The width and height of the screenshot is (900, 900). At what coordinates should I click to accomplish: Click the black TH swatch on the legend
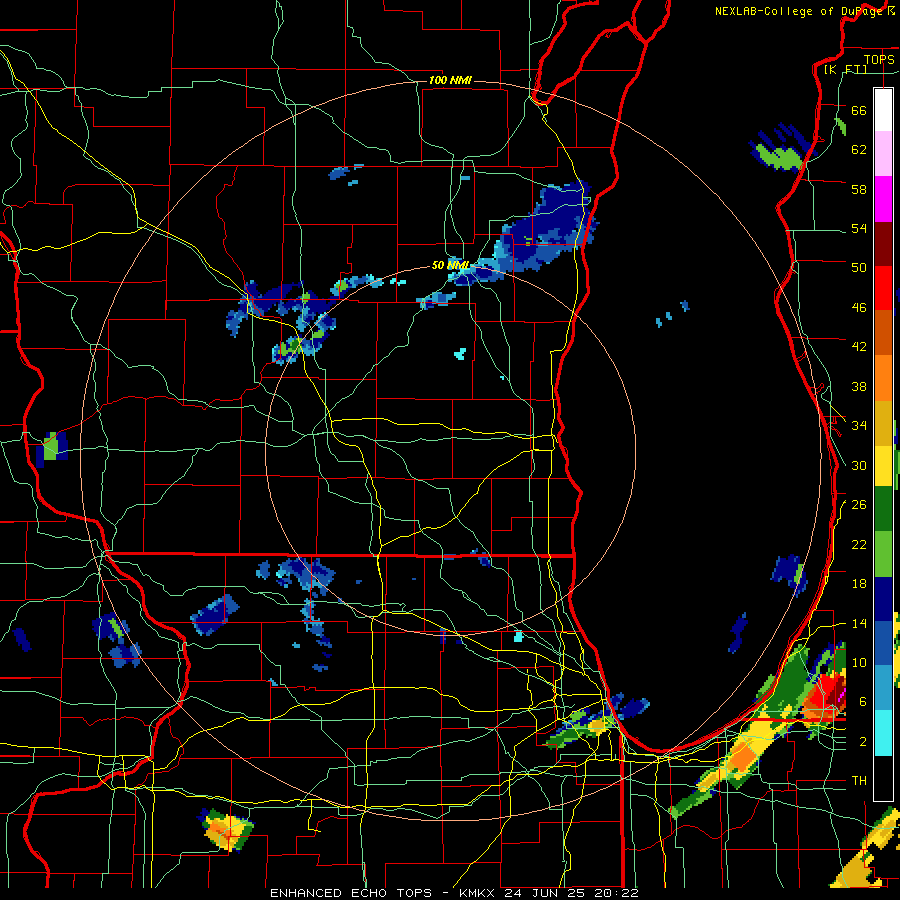point(883,777)
